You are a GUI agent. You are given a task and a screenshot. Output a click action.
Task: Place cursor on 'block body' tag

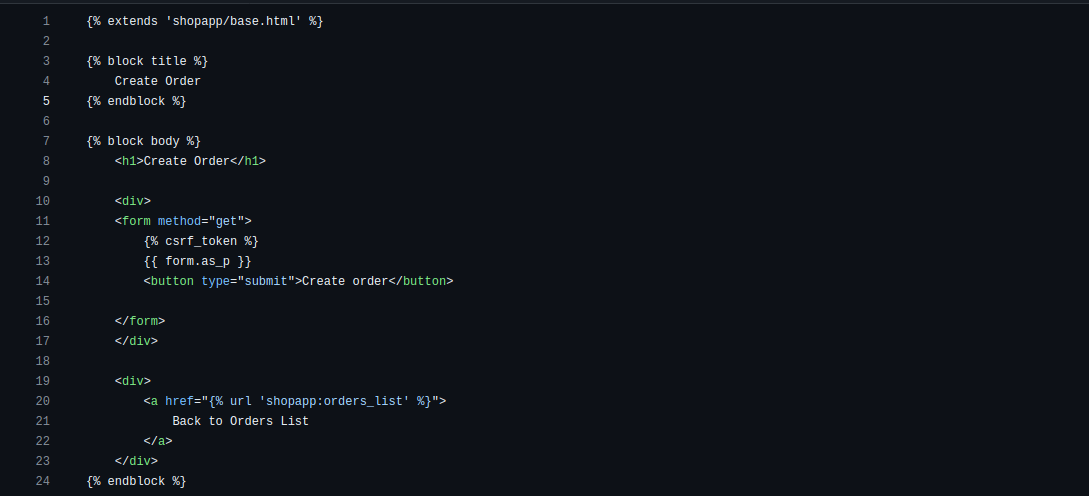pos(144,141)
